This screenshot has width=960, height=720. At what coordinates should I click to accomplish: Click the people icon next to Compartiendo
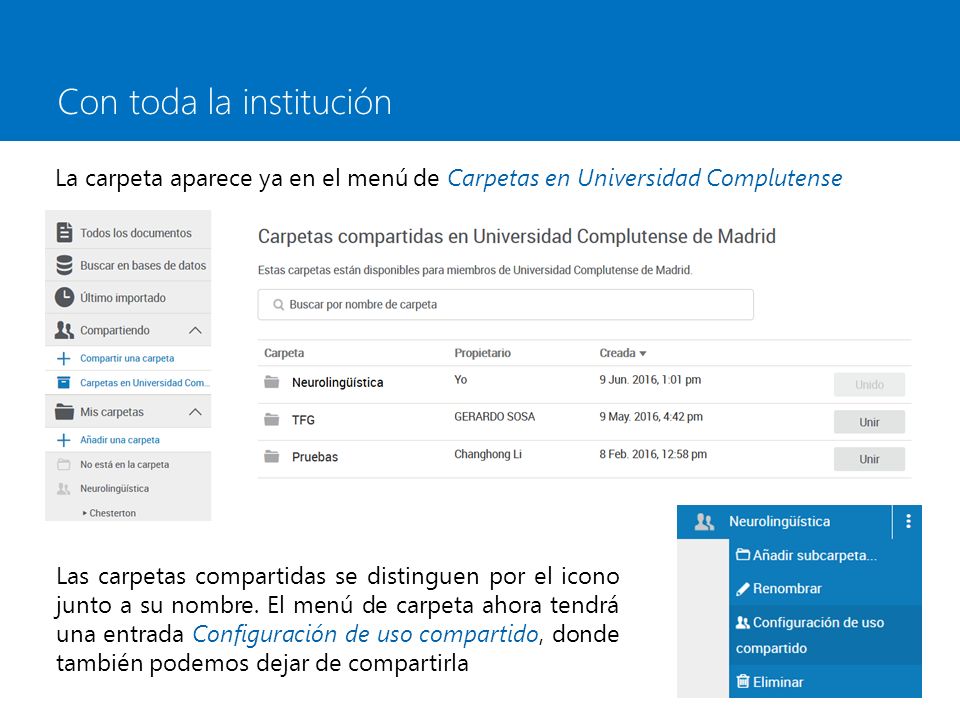pos(64,330)
